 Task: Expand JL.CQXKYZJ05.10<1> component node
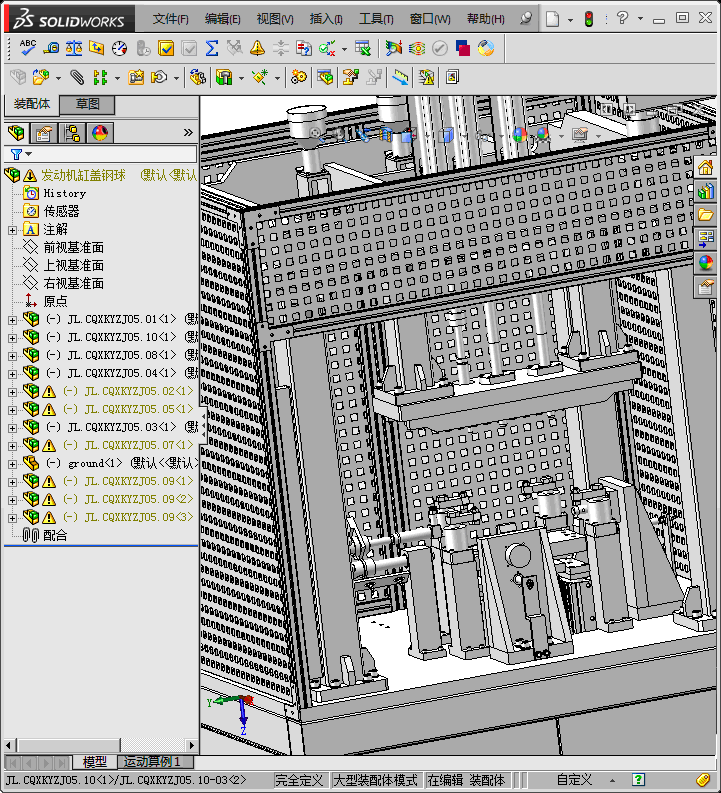pyautogui.click(x=12, y=338)
